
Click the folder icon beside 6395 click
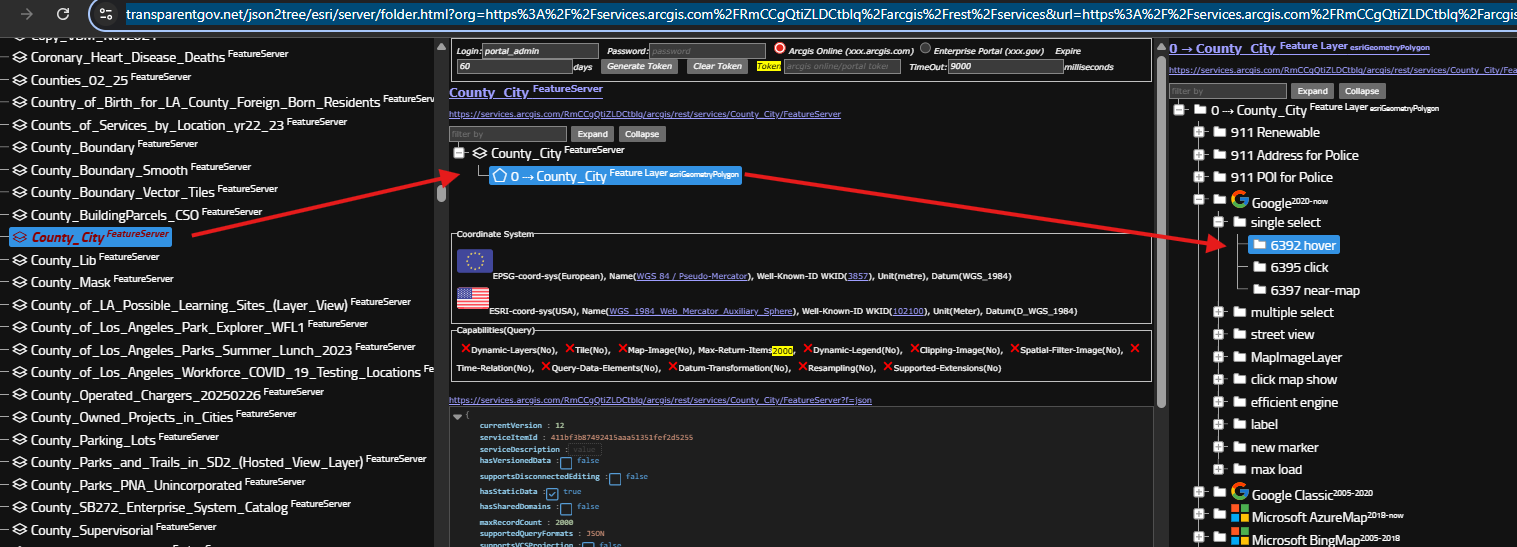tap(1259, 267)
